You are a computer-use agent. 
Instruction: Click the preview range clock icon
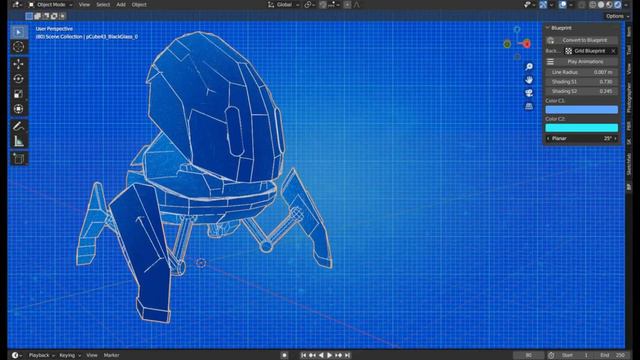coord(551,355)
